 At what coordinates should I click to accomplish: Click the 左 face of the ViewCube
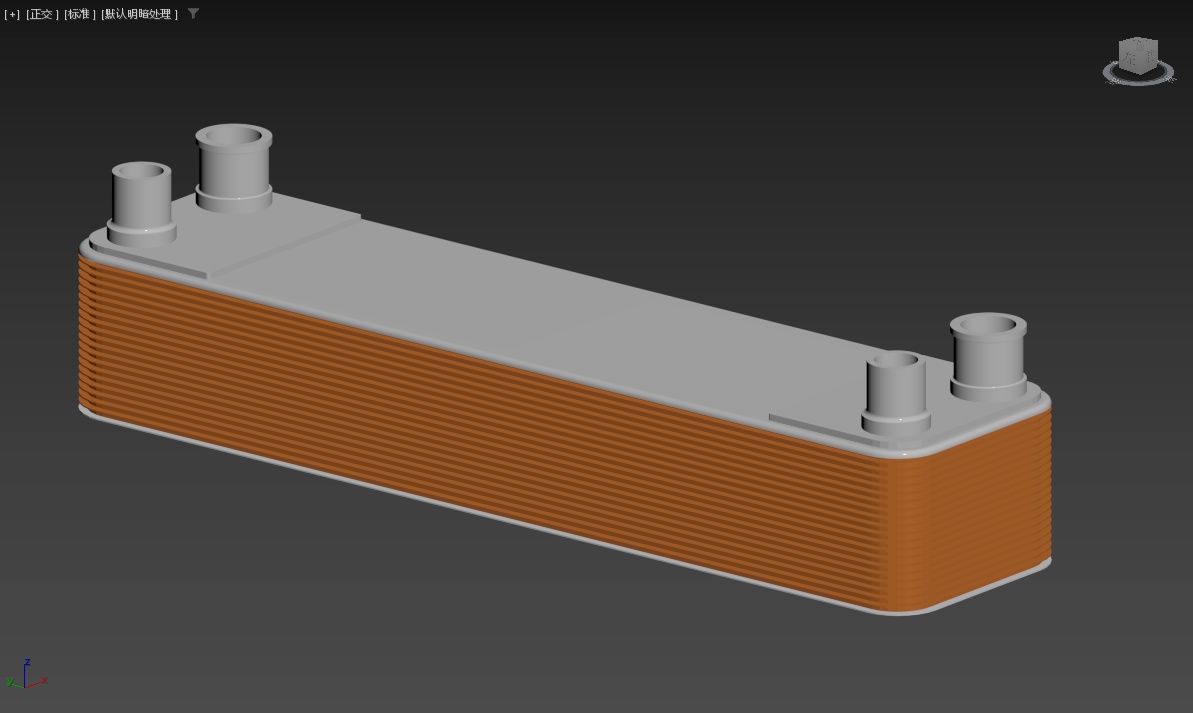tap(1131, 59)
